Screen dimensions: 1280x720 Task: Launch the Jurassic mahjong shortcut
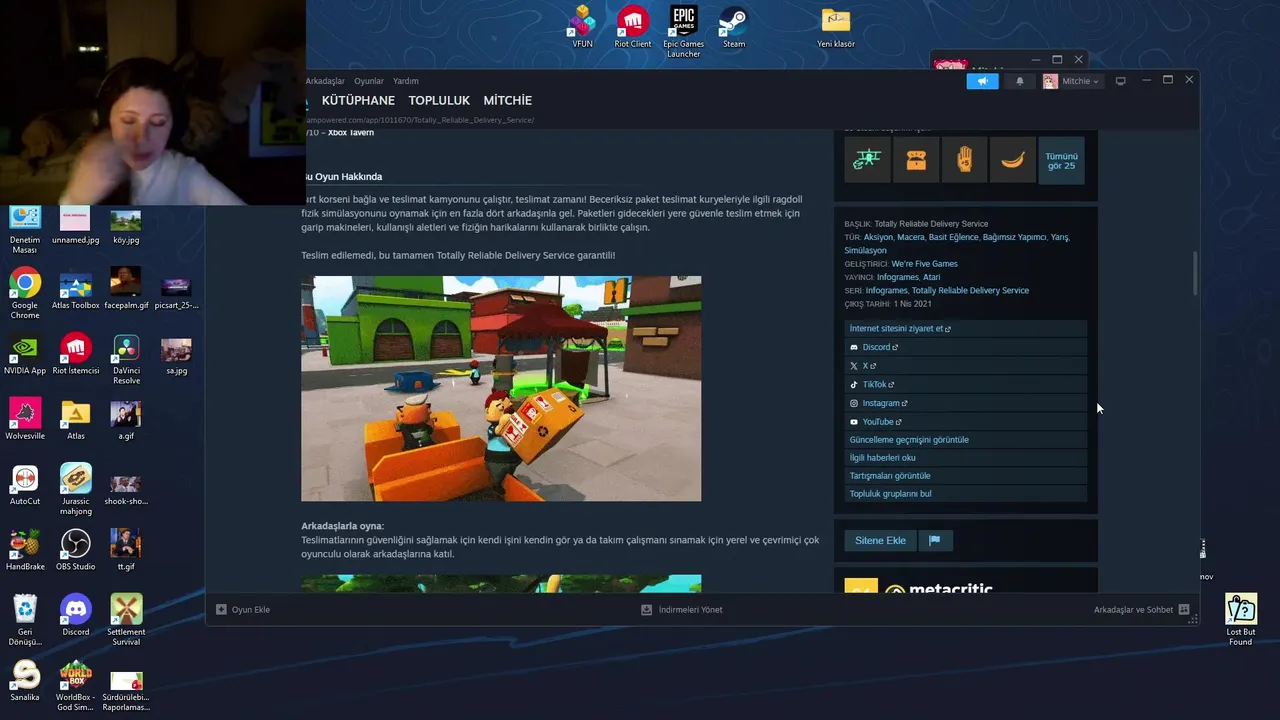[x=76, y=490]
